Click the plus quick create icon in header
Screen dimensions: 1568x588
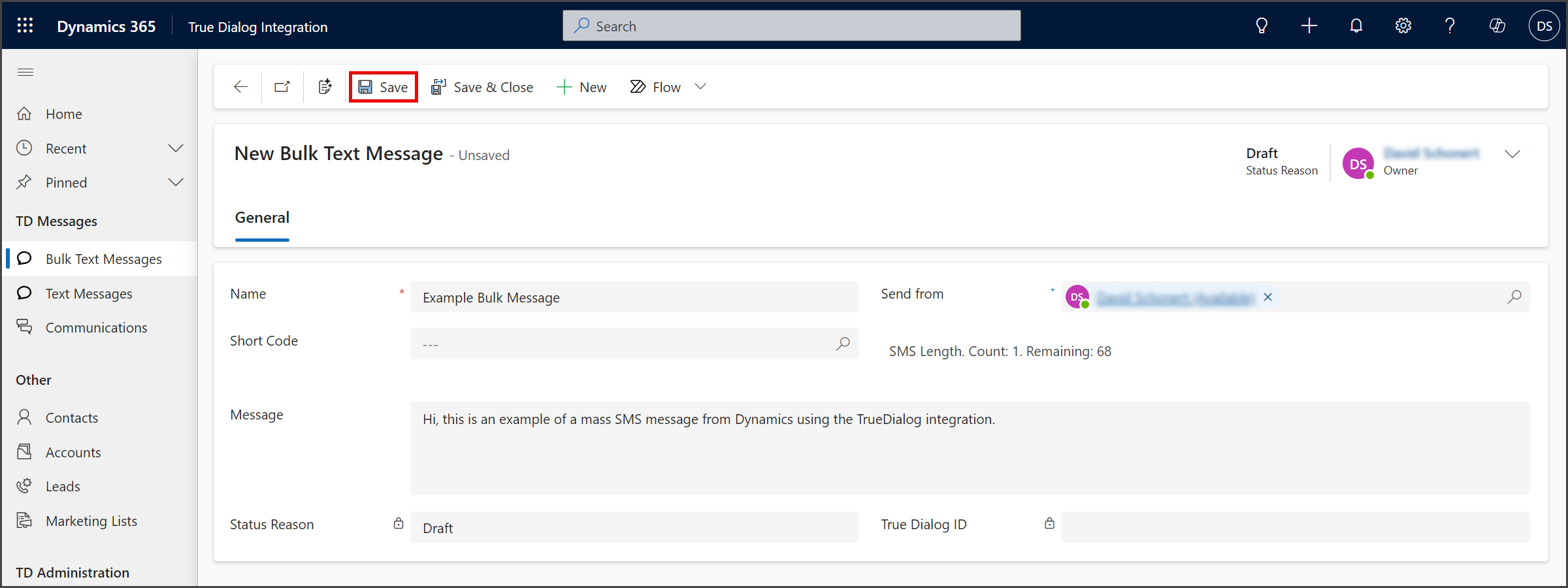click(x=1309, y=26)
